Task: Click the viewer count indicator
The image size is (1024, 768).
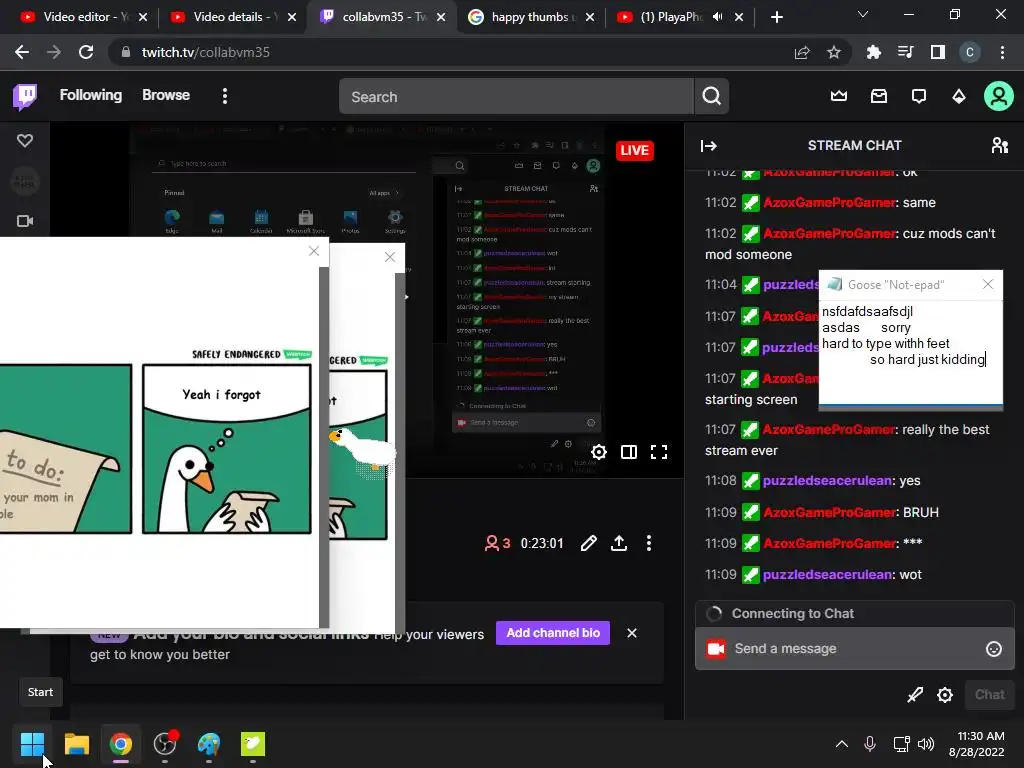Action: (x=497, y=543)
